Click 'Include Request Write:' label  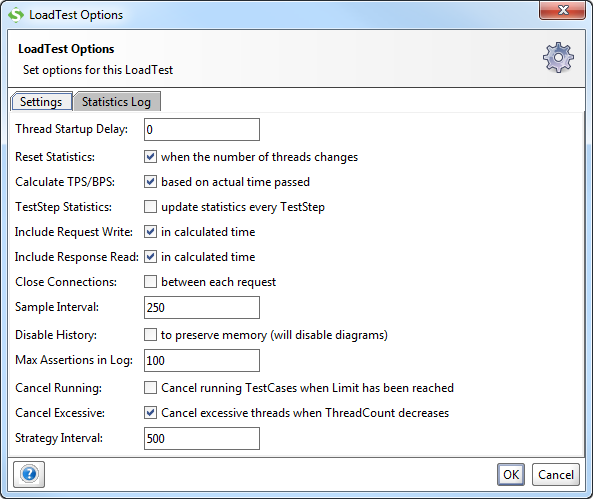point(74,232)
